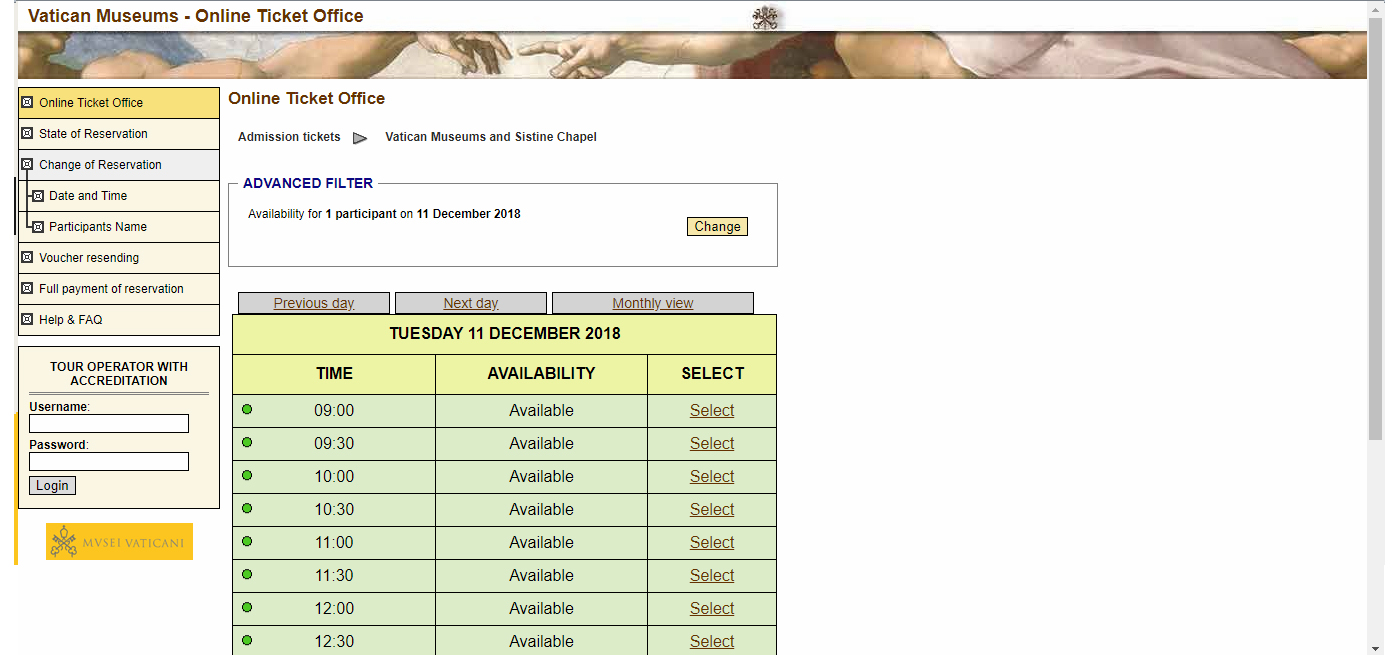Select the 11:30 time slot
Viewport: 1400px width, 655px height.
coord(712,576)
